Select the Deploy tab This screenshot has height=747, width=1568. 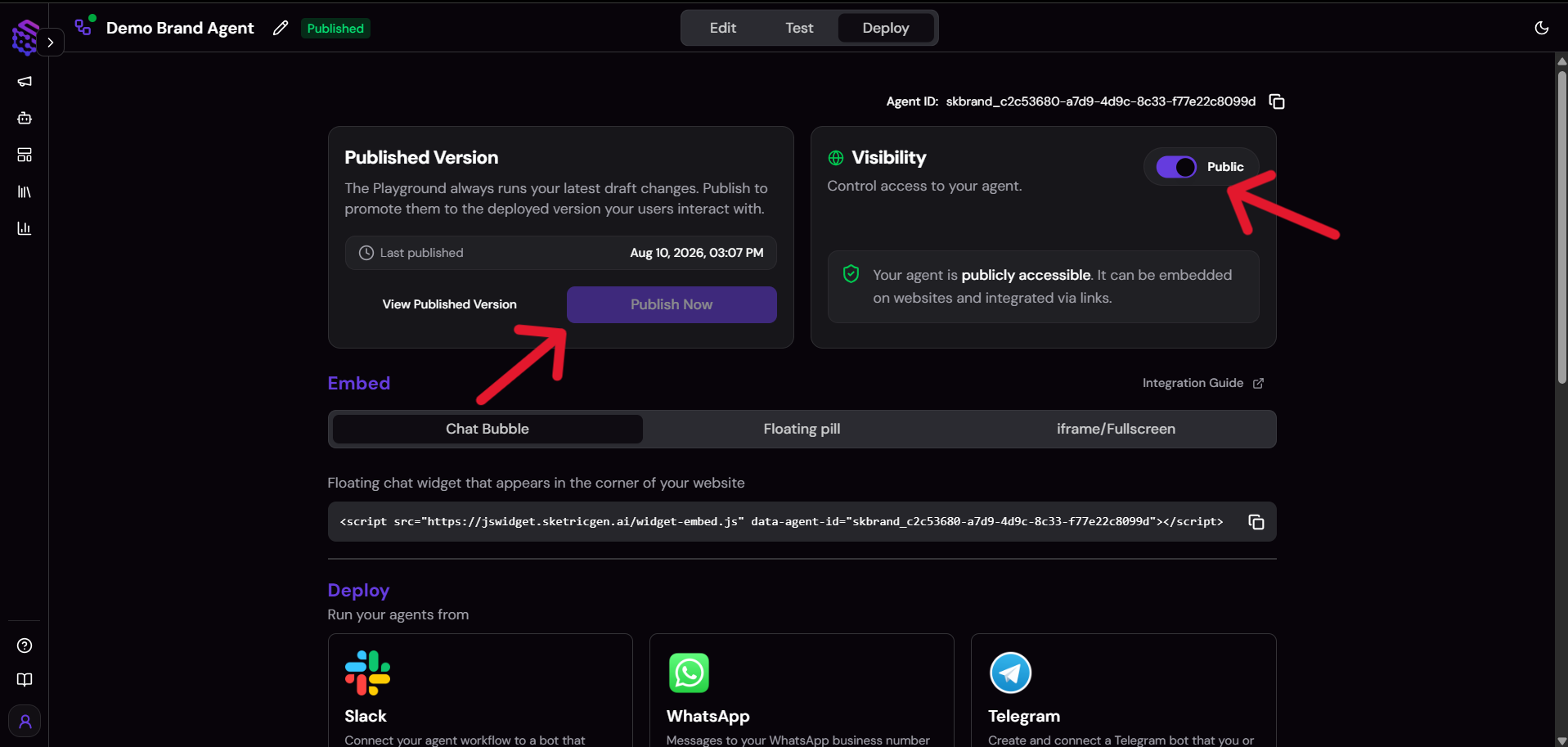[x=886, y=28]
